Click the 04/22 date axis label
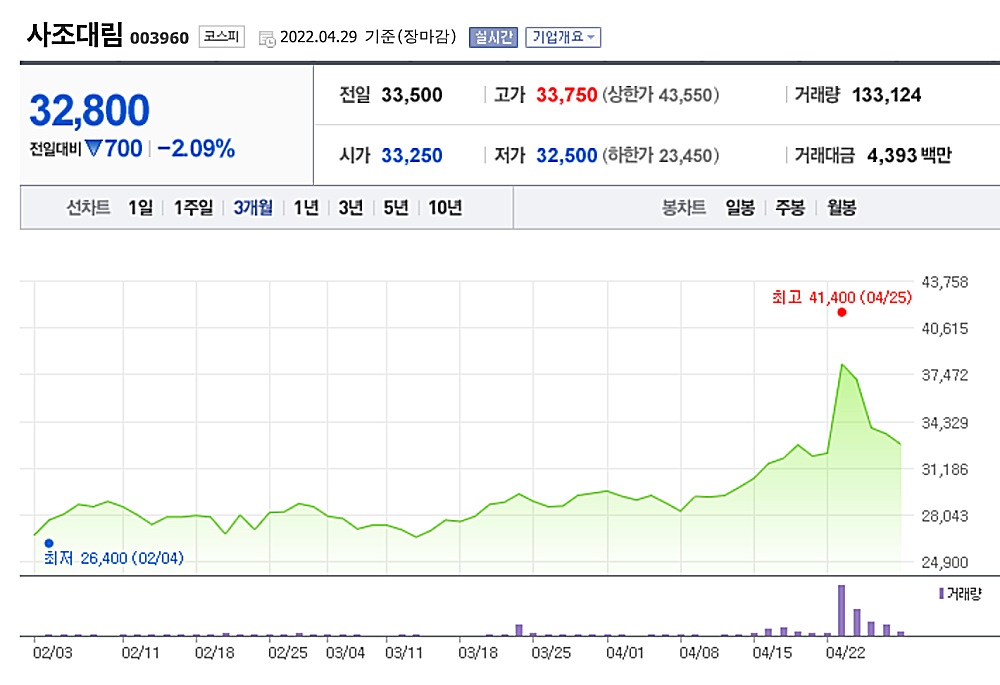Viewport: 1000px width, 685px height. [x=846, y=653]
